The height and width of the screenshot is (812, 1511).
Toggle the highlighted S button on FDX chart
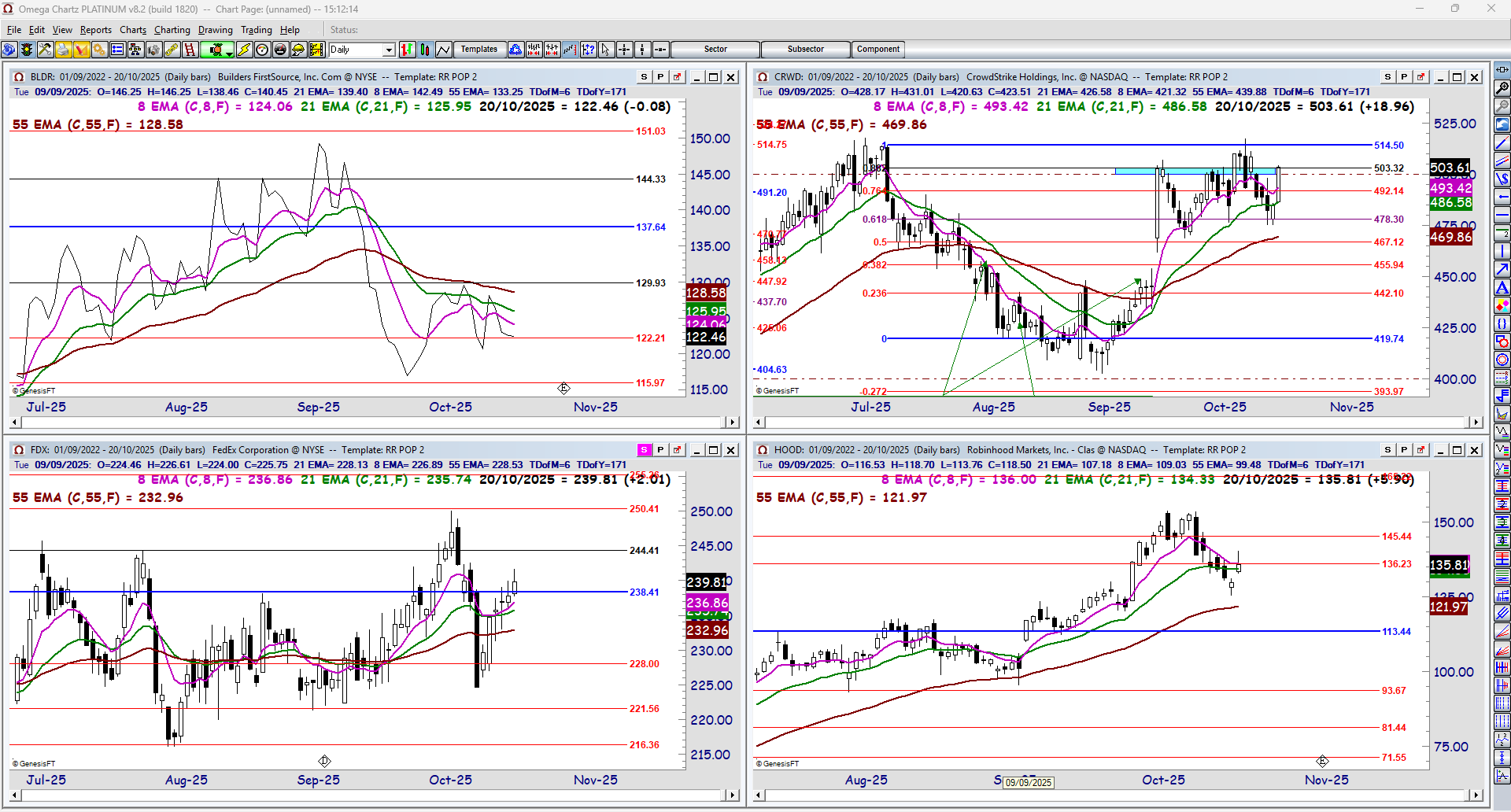coord(645,450)
